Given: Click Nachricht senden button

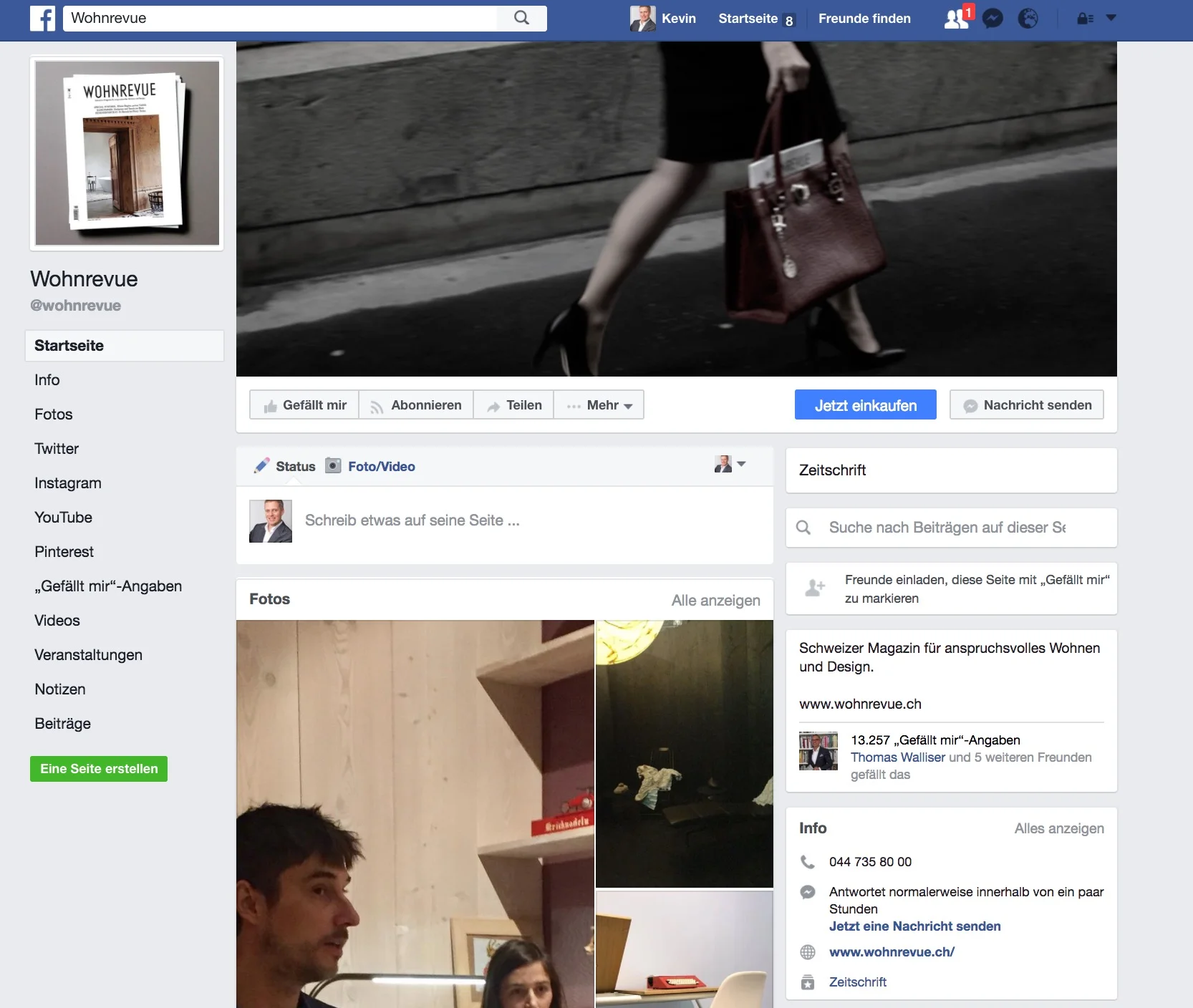Looking at the screenshot, I should click(x=1027, y=405).
